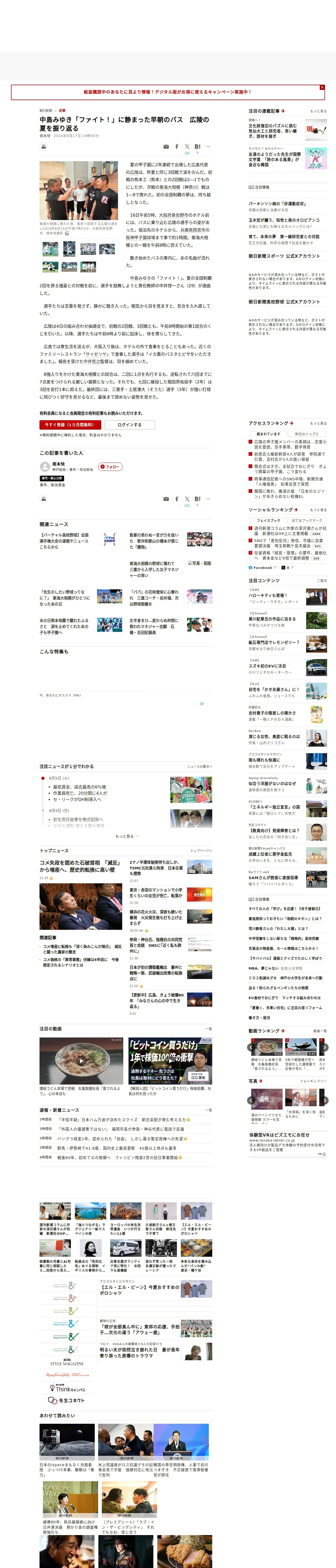This screenshot has width=336, height=1568.
Task: Click email icon below the author section
Action: [x=166, y=499]
